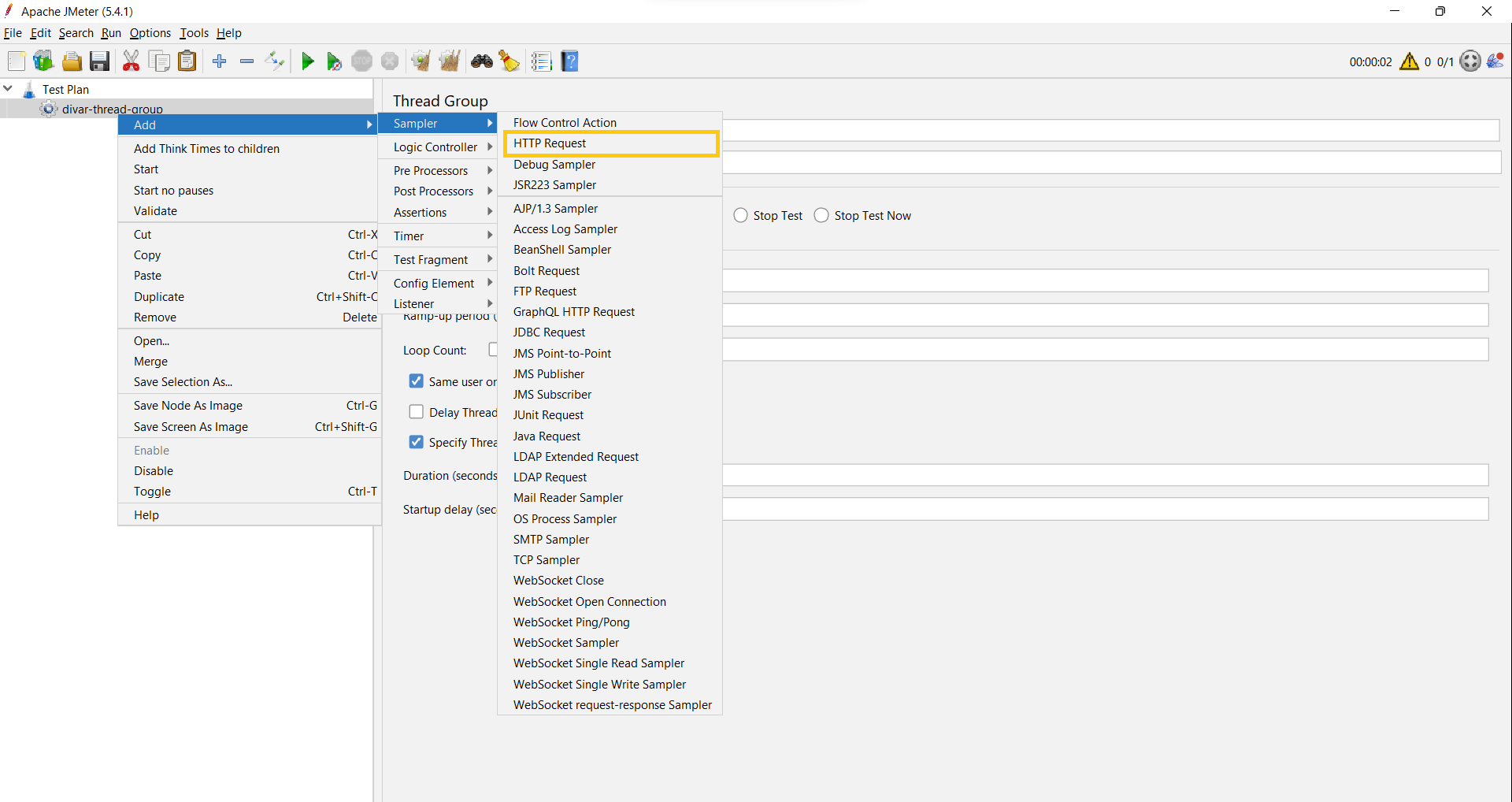
Task: Toggle the Delay Thread creation checkbox
Action: point(417,412)
